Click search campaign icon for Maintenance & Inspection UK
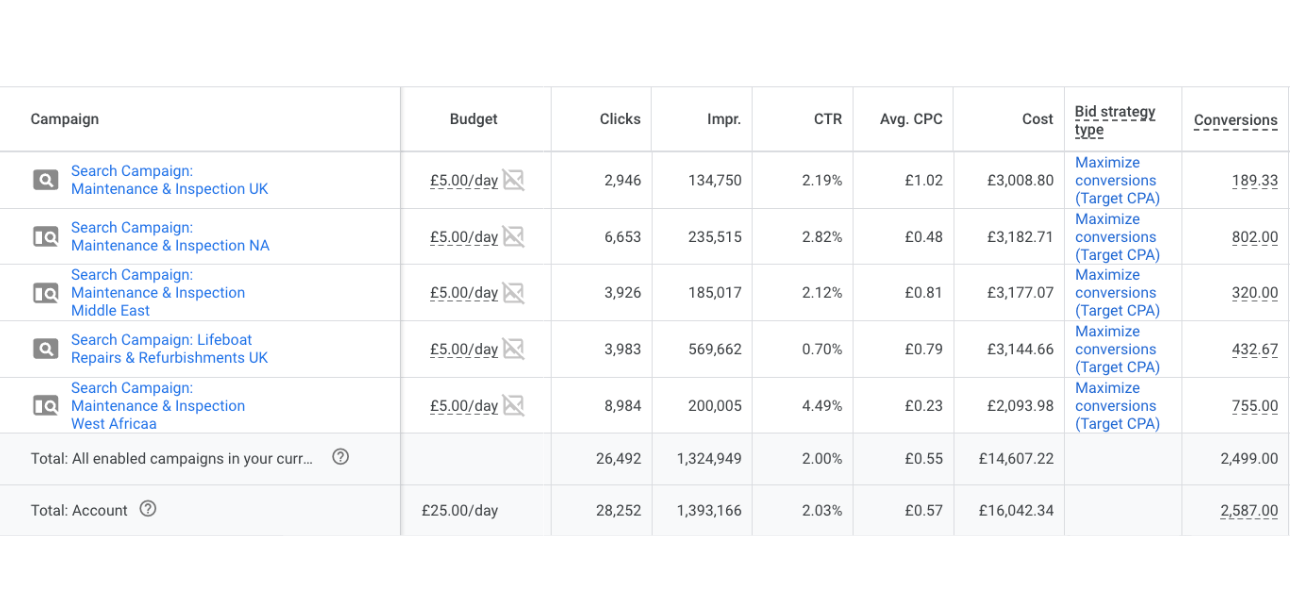 pos(45,180)
